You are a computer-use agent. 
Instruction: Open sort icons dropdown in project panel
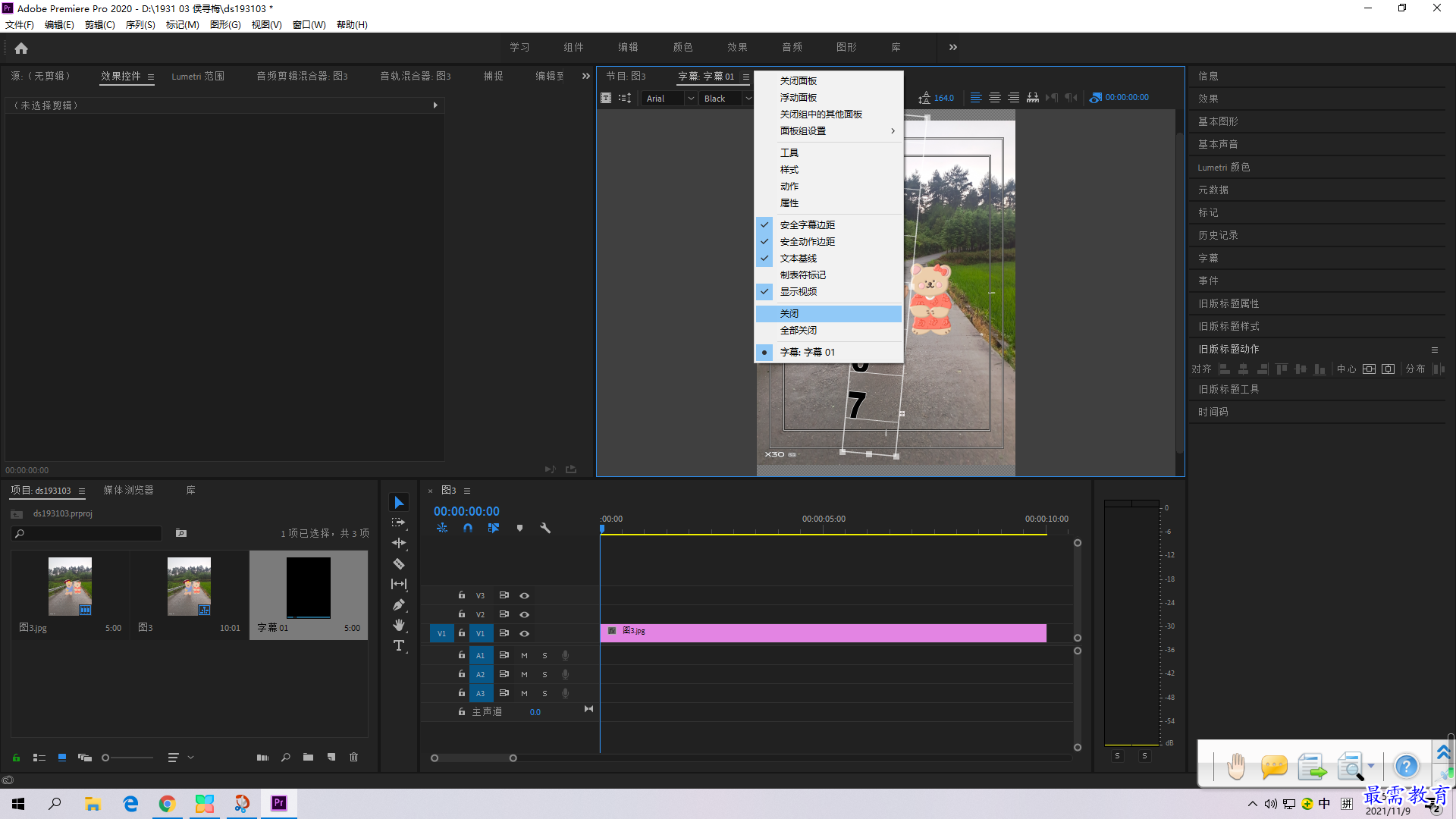click(x=180, y=757)
